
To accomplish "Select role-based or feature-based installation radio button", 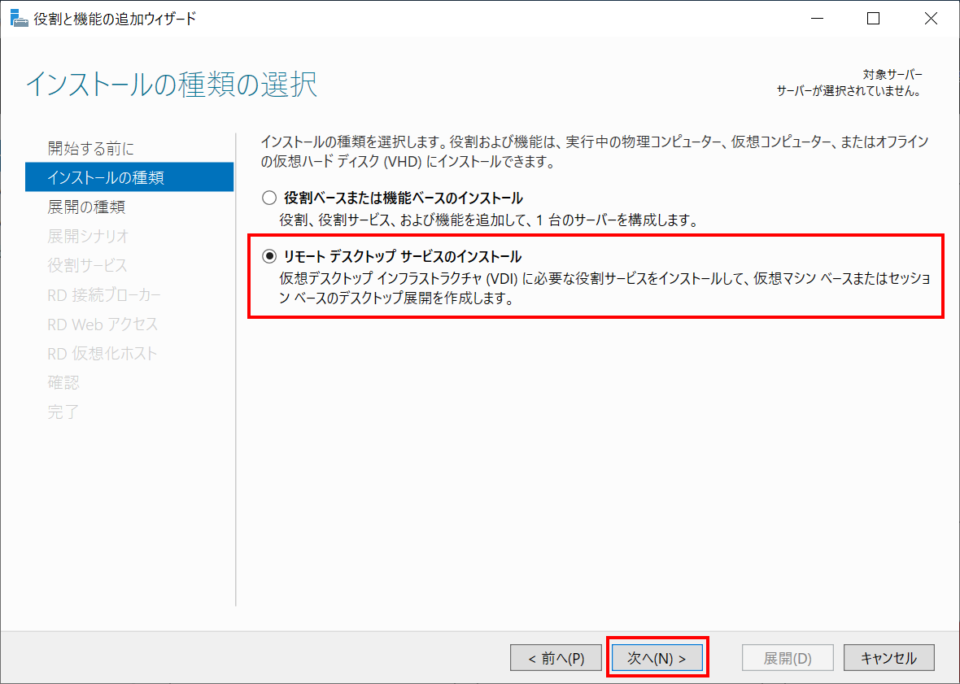I will pos(269,198).
